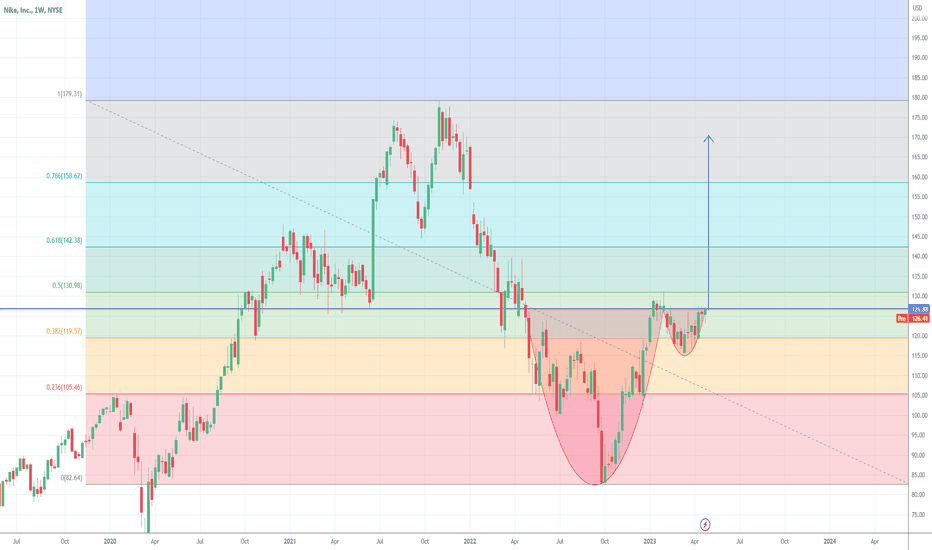Screen dimensions: 932x550
Task: Click the 2020 year label on time axis
Action: tap(110, 541)
